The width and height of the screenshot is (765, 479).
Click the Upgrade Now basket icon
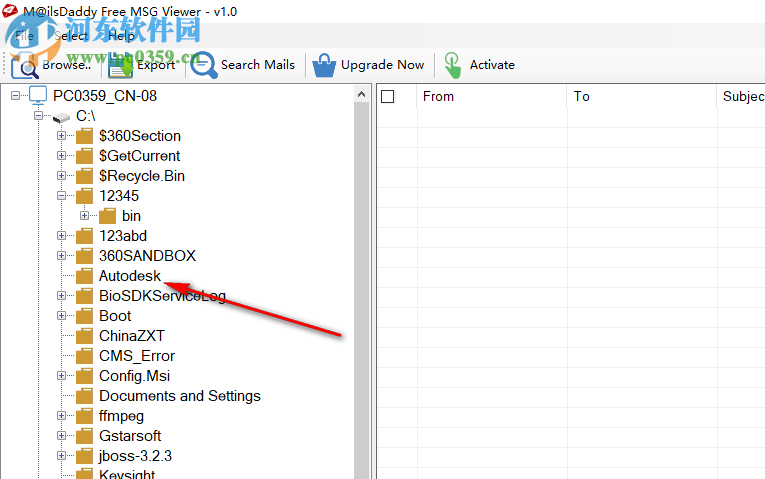point(324,65)
